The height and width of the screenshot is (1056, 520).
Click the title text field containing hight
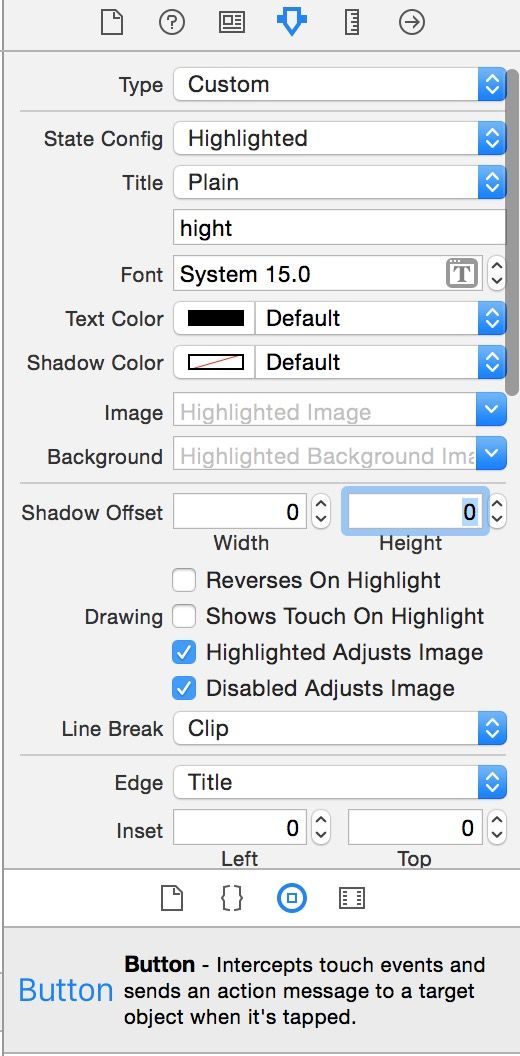[x=339, y=228]
